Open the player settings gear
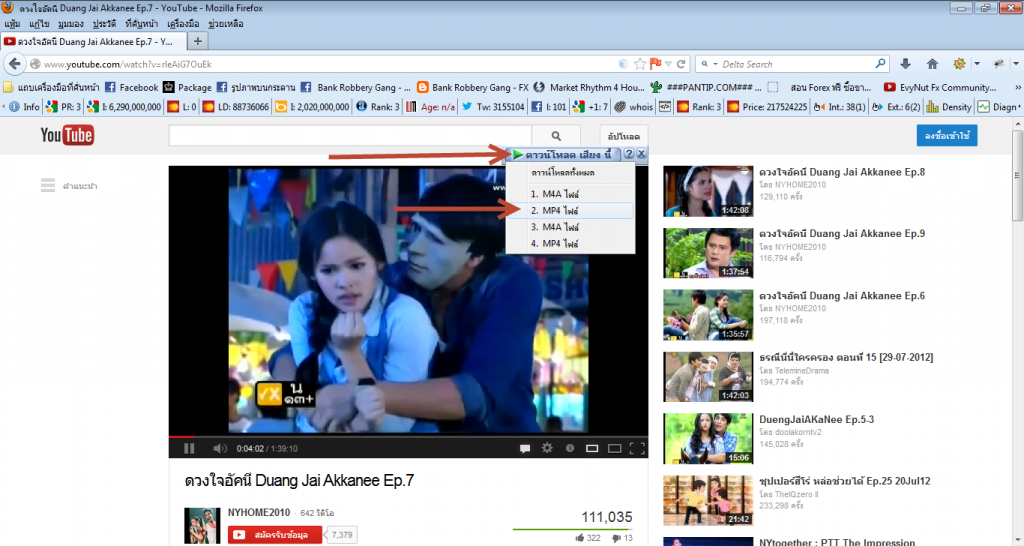Screen dimensions: 1024x546 click(x=546, y=448)
